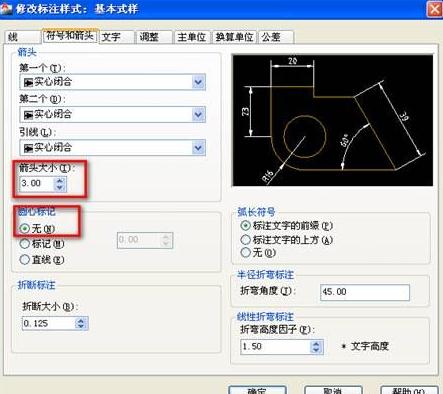443x394 pixels.
Task: Close the 修改标注样式 dialog
Action: (x=434, y=9)
